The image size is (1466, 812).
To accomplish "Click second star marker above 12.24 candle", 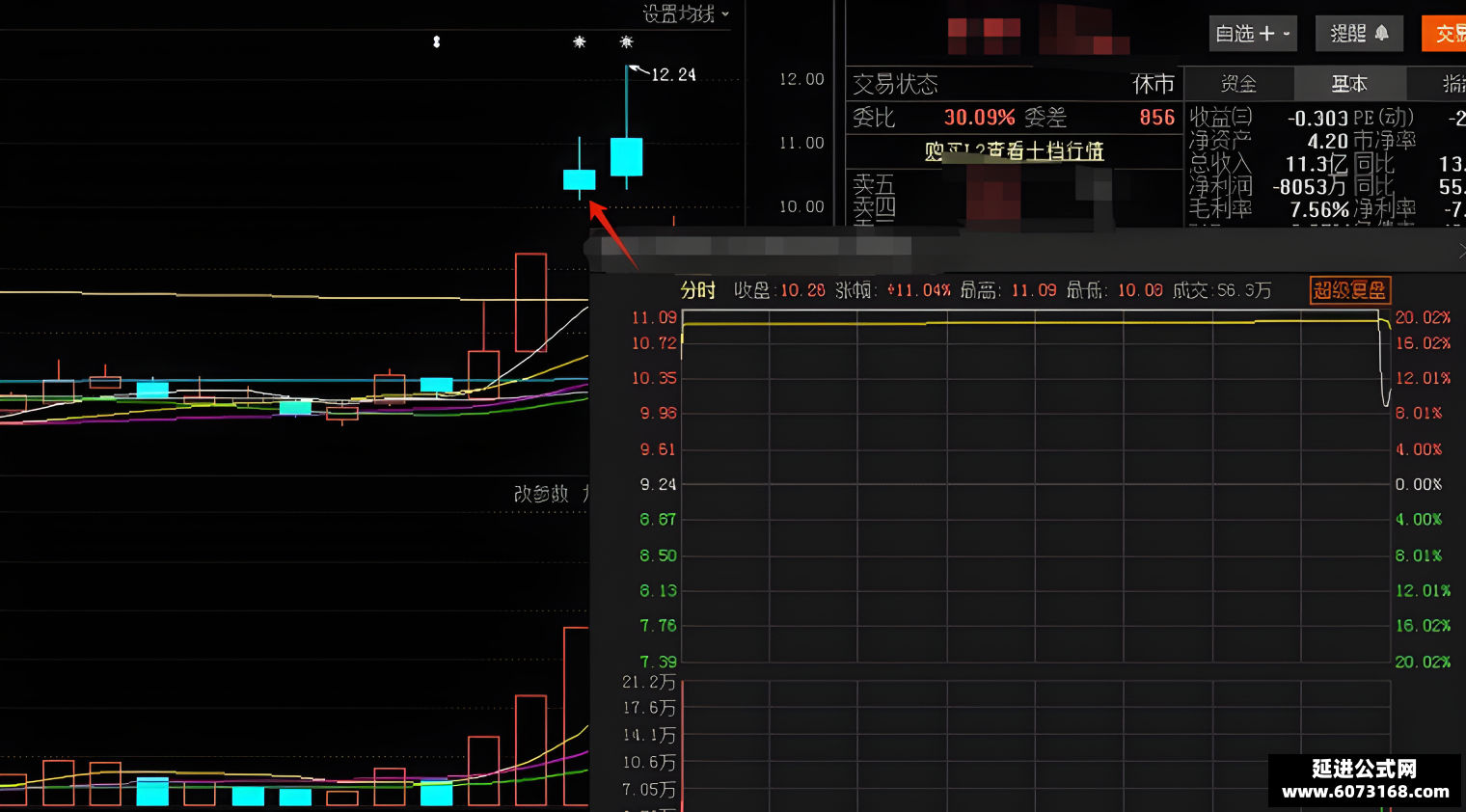I will tap(627, 41).
